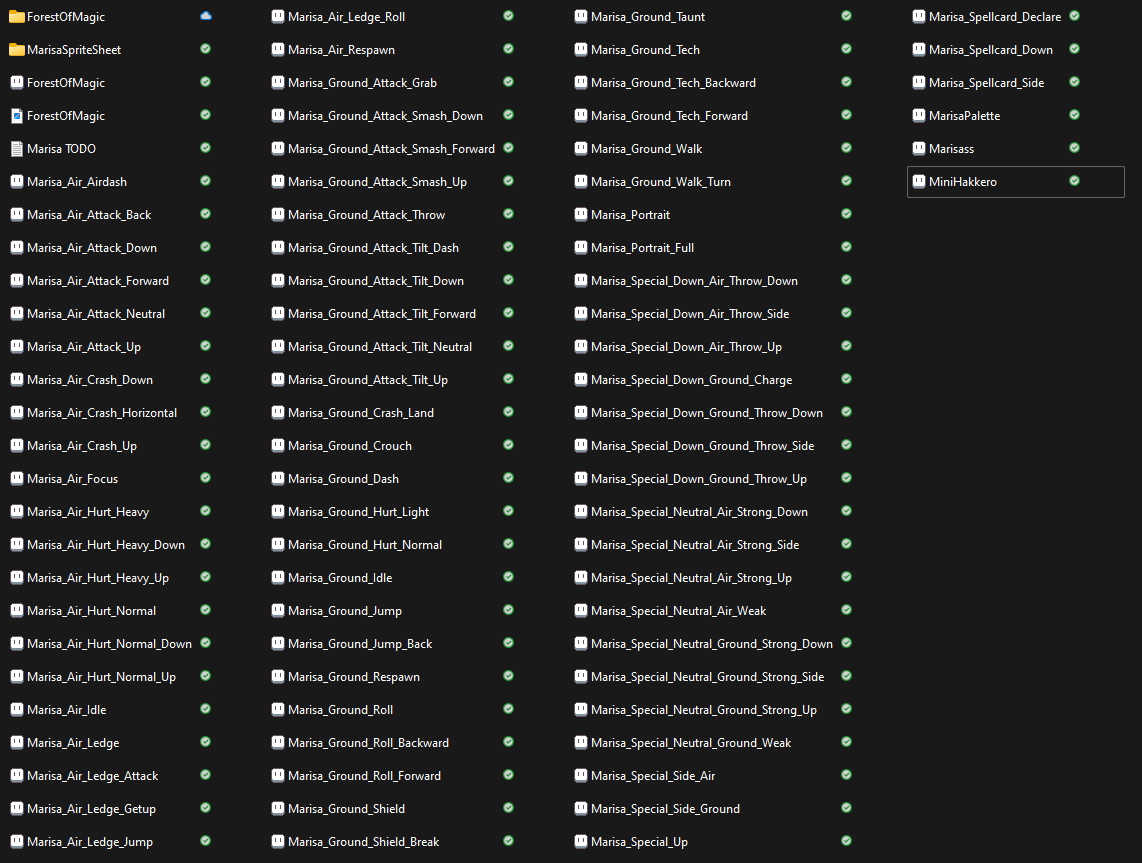
Task: Select the file named Marisa_Special_Down_Air_Throw_Side
Action: point(690,314)
